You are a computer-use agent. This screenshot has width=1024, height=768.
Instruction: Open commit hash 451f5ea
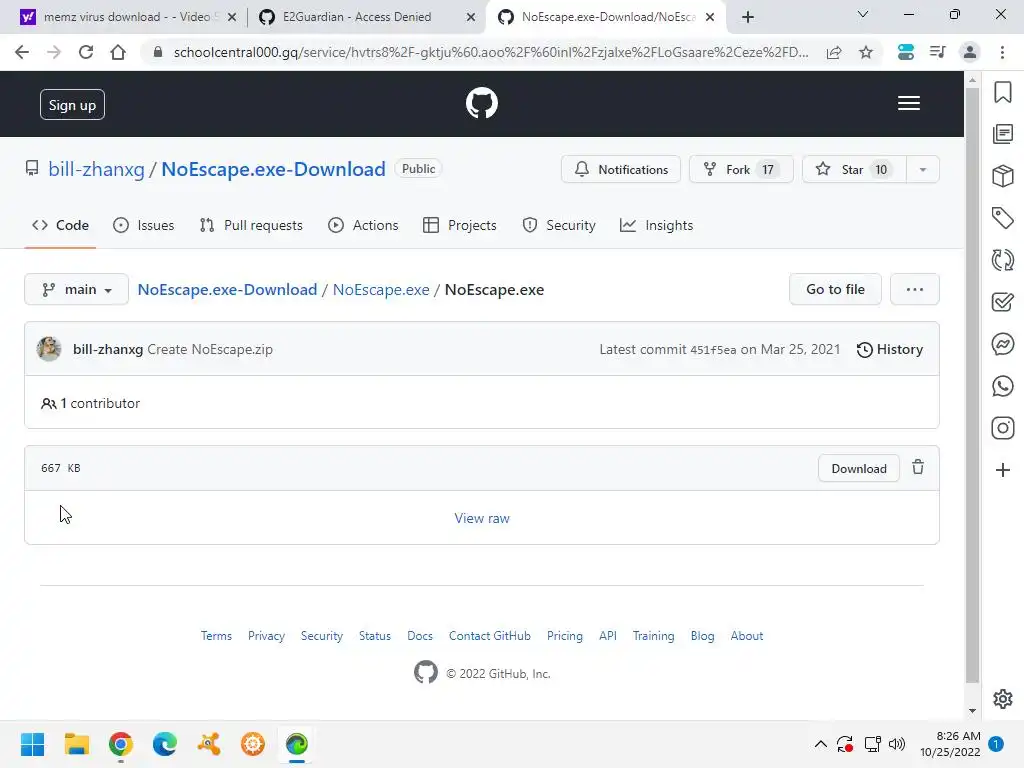click(713, 350)
